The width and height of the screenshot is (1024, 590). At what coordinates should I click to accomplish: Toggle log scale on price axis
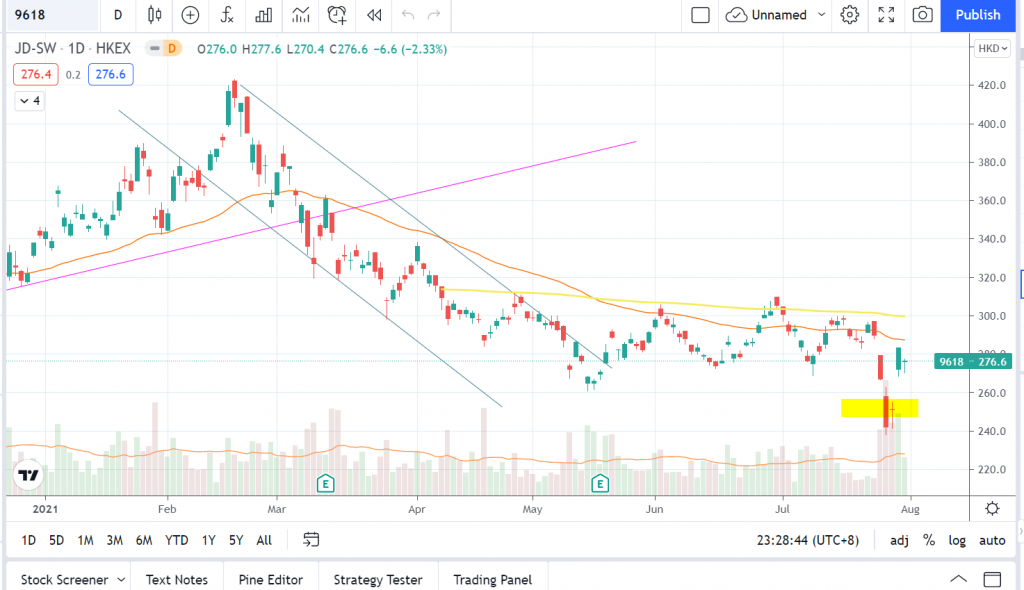coord(957,540)
